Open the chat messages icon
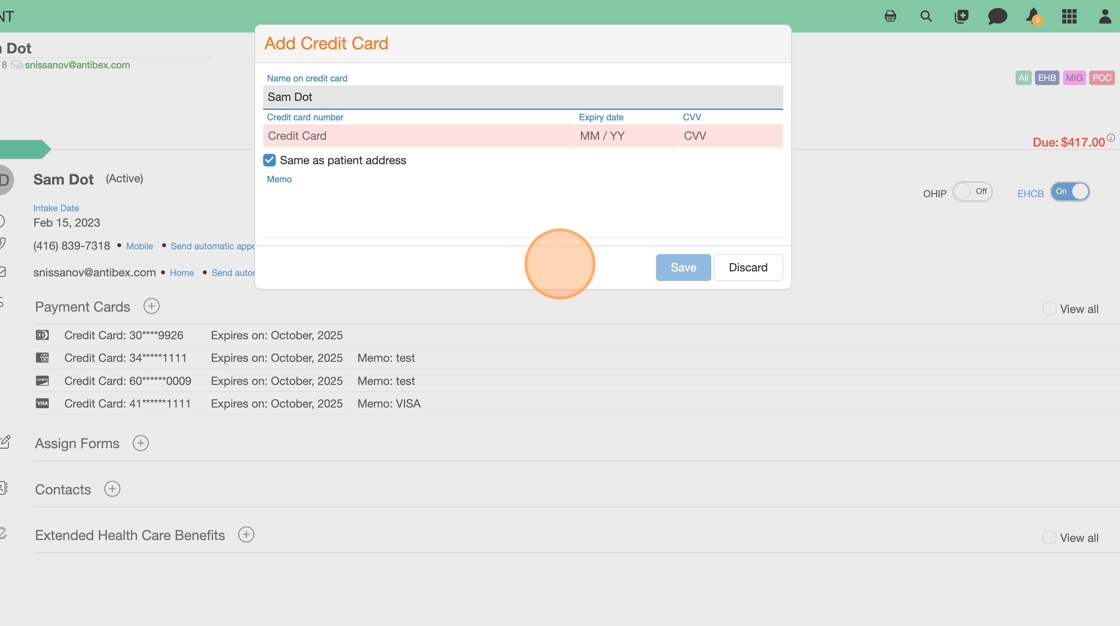Viewport: 1120px width, 626px height. (997, 16)
